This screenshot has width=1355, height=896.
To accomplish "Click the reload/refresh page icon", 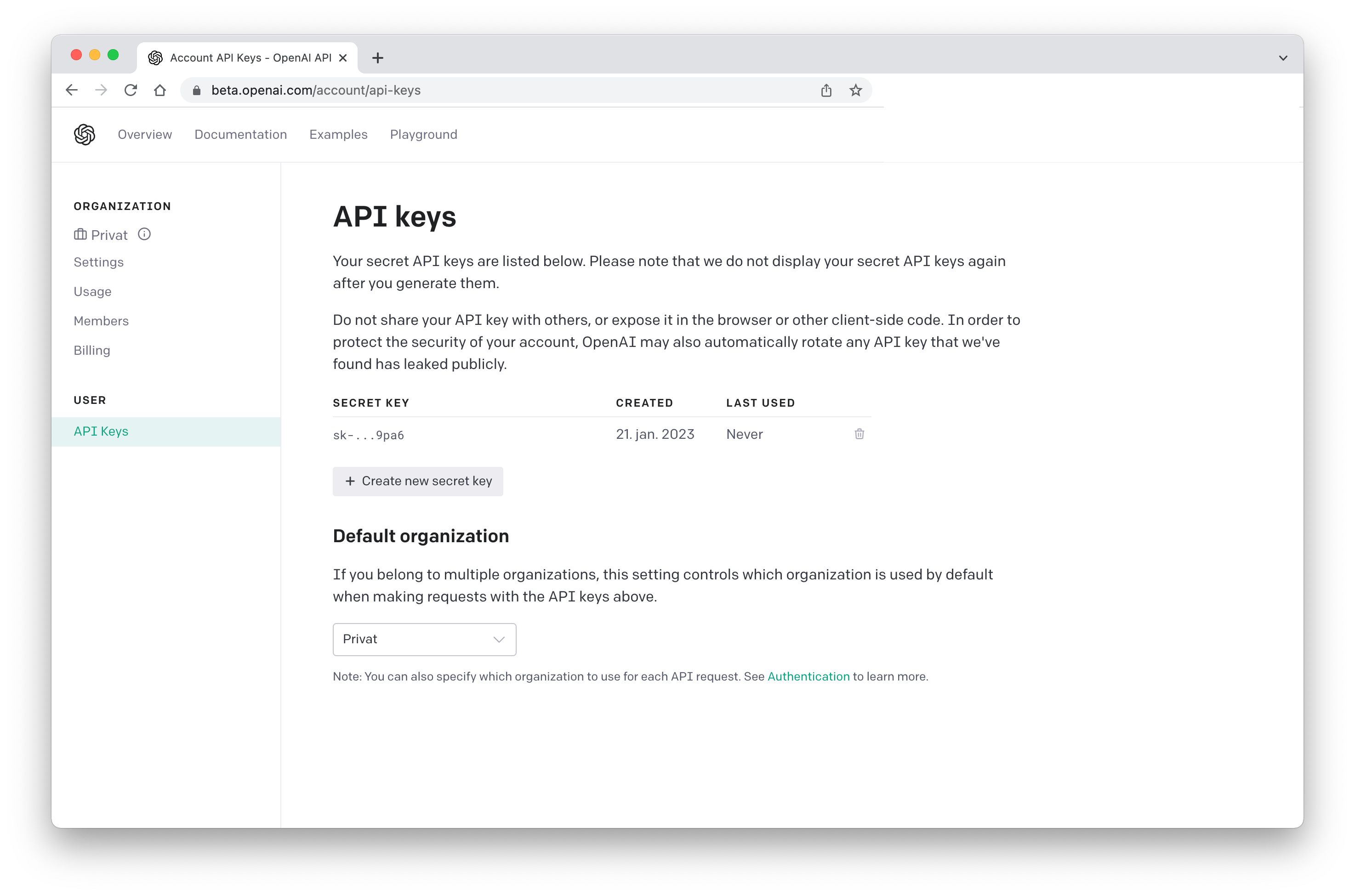I will click(131, 90).
